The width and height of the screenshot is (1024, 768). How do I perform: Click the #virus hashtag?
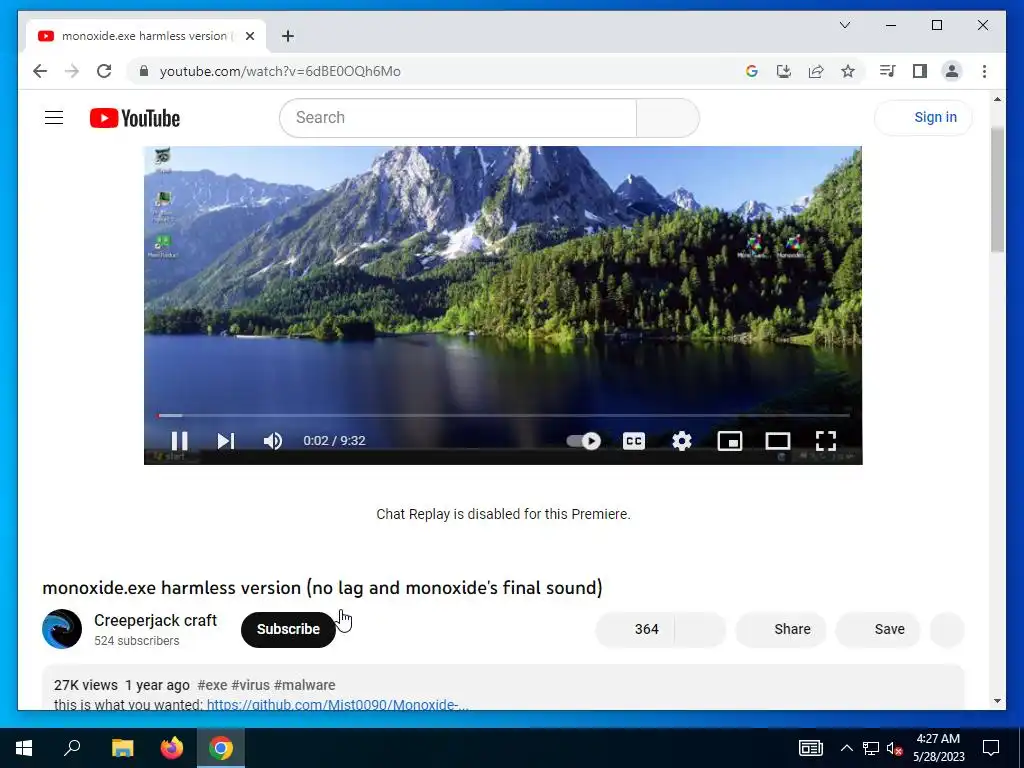pos(250,685)
